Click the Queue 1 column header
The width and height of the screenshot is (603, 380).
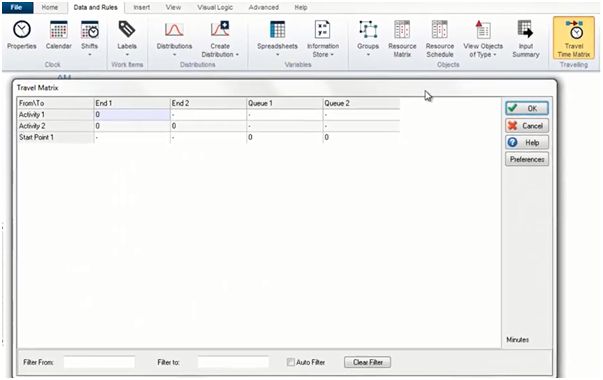[x=285, y=103]
